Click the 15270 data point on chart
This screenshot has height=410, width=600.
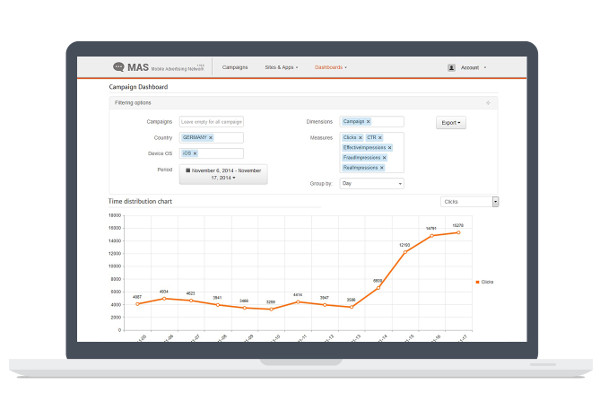458,232
